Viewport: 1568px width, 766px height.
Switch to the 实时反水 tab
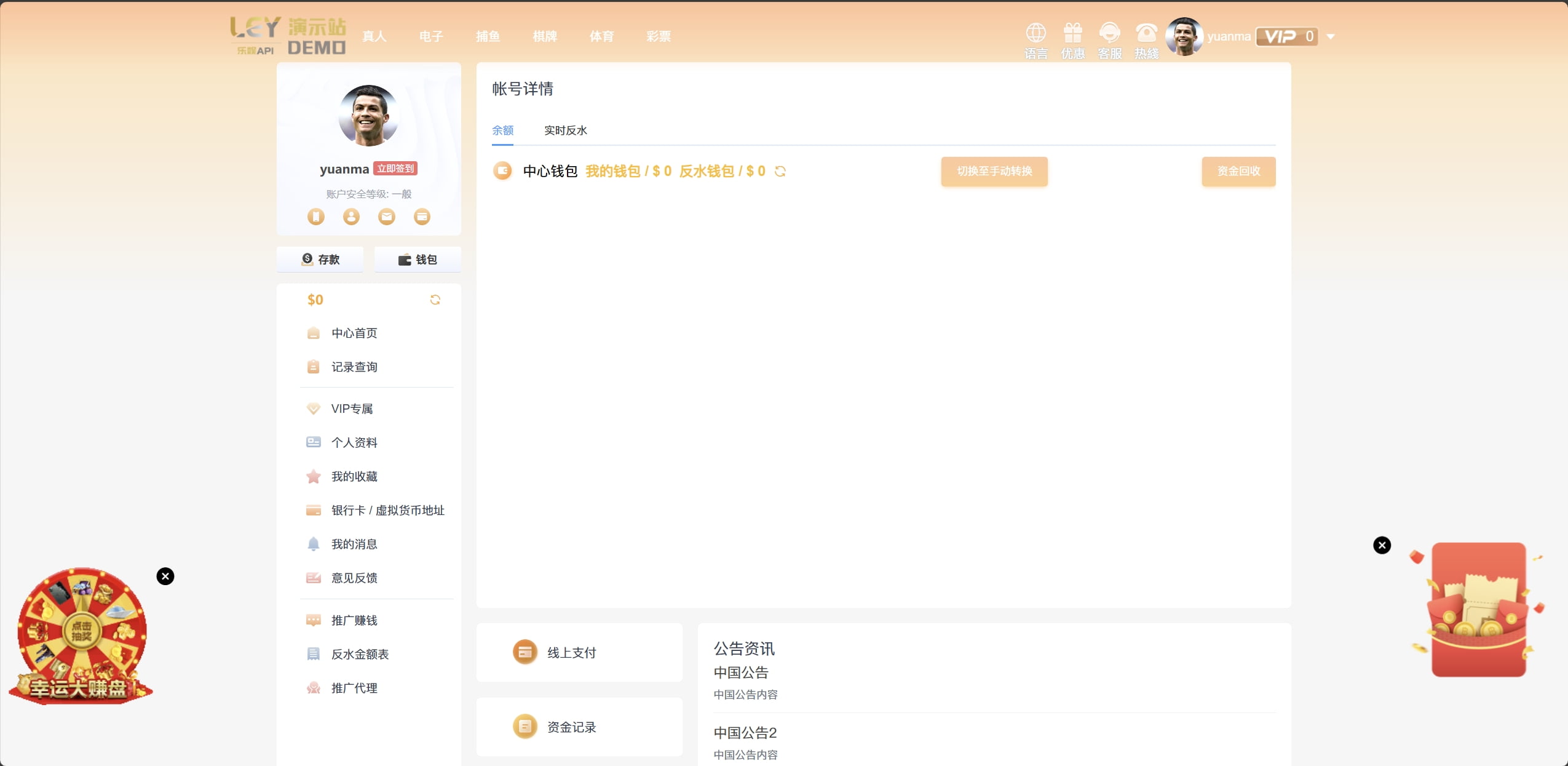565,130
